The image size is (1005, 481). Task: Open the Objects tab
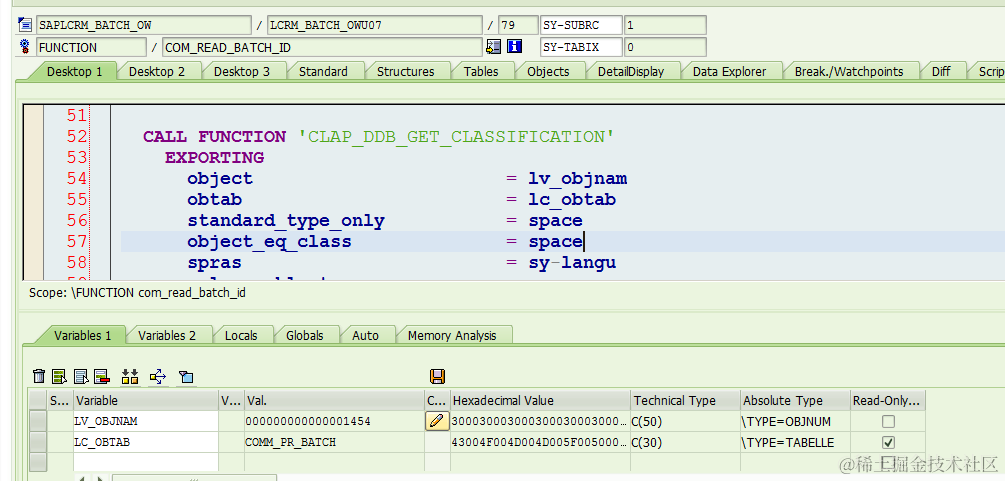548,71
